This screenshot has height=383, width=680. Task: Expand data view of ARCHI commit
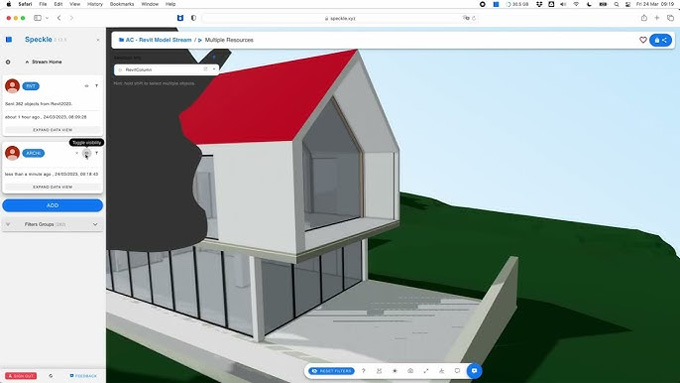52,187
